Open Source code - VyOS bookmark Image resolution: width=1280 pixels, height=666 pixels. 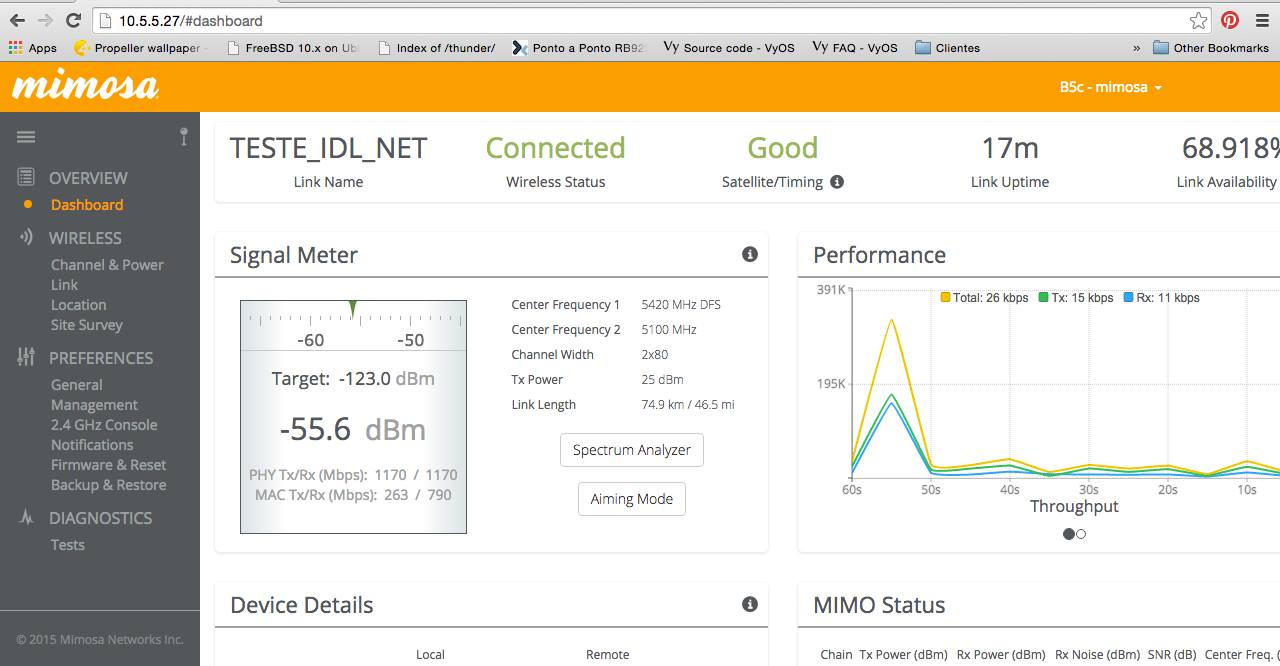(729, 47)
